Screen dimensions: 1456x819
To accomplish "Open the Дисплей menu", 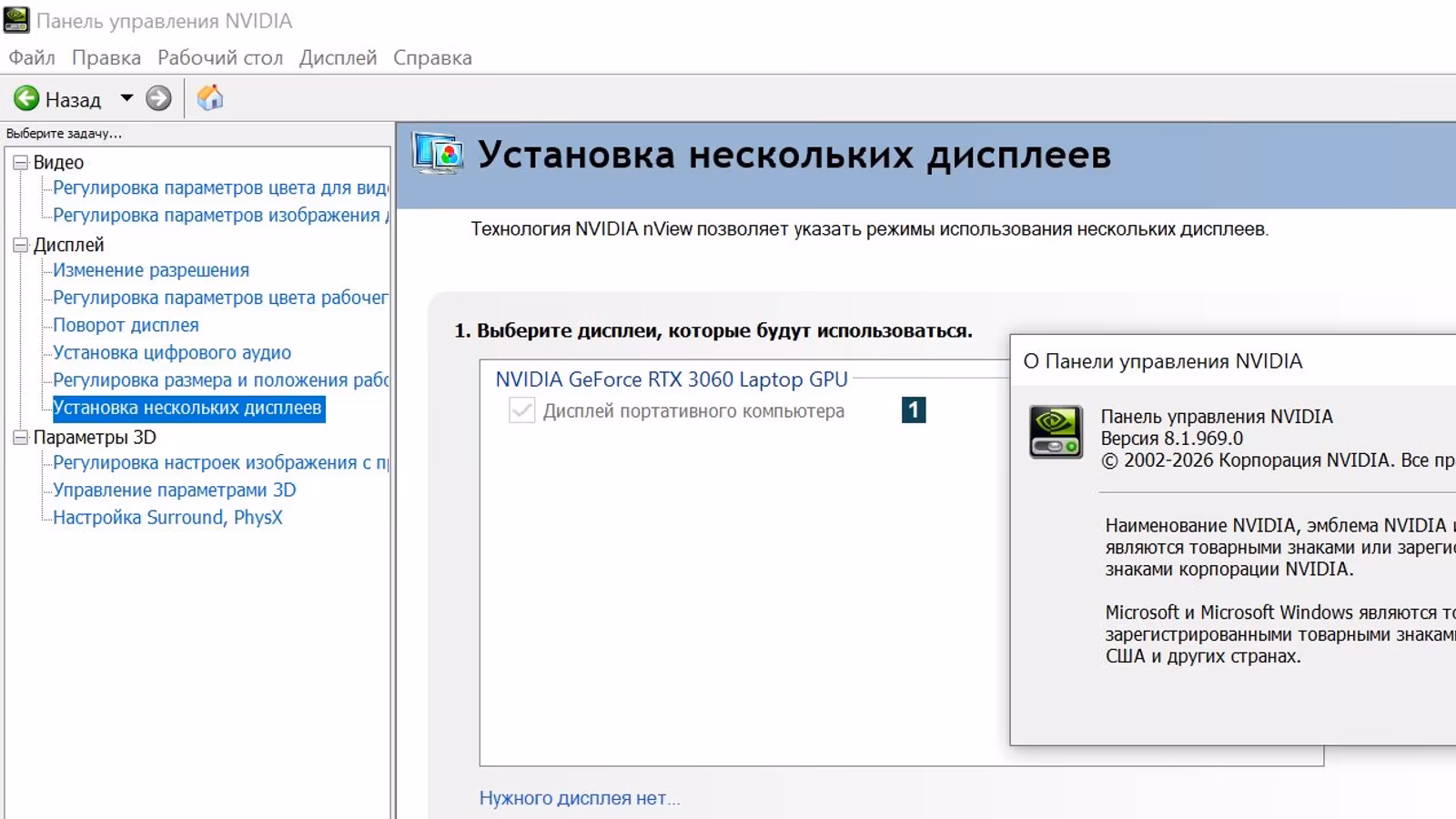I will (x=338, y=57).
